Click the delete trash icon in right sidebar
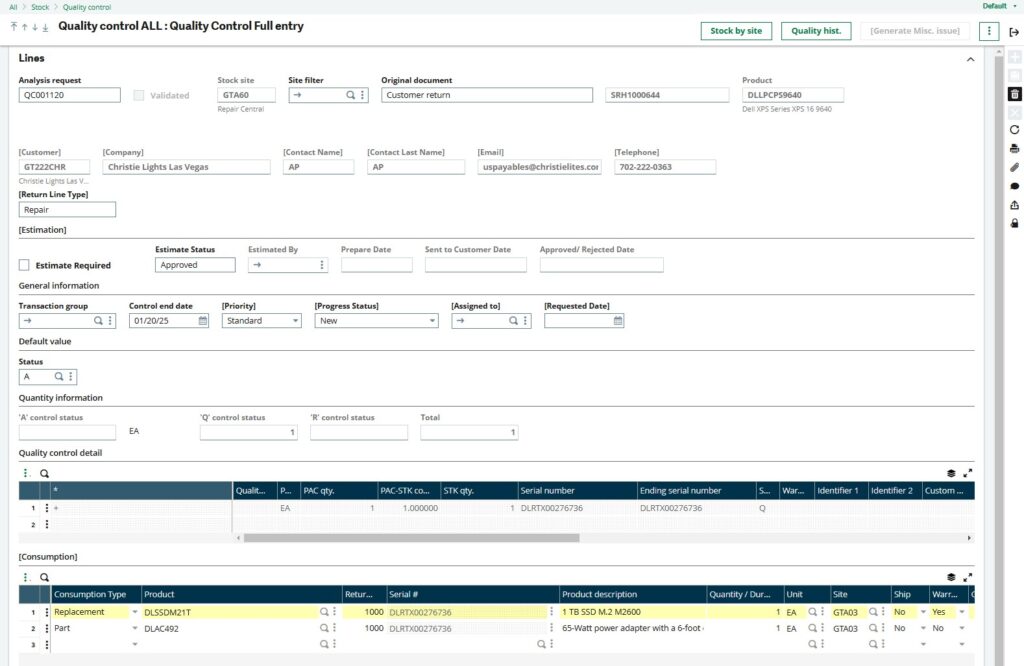 pos(1014,94)
